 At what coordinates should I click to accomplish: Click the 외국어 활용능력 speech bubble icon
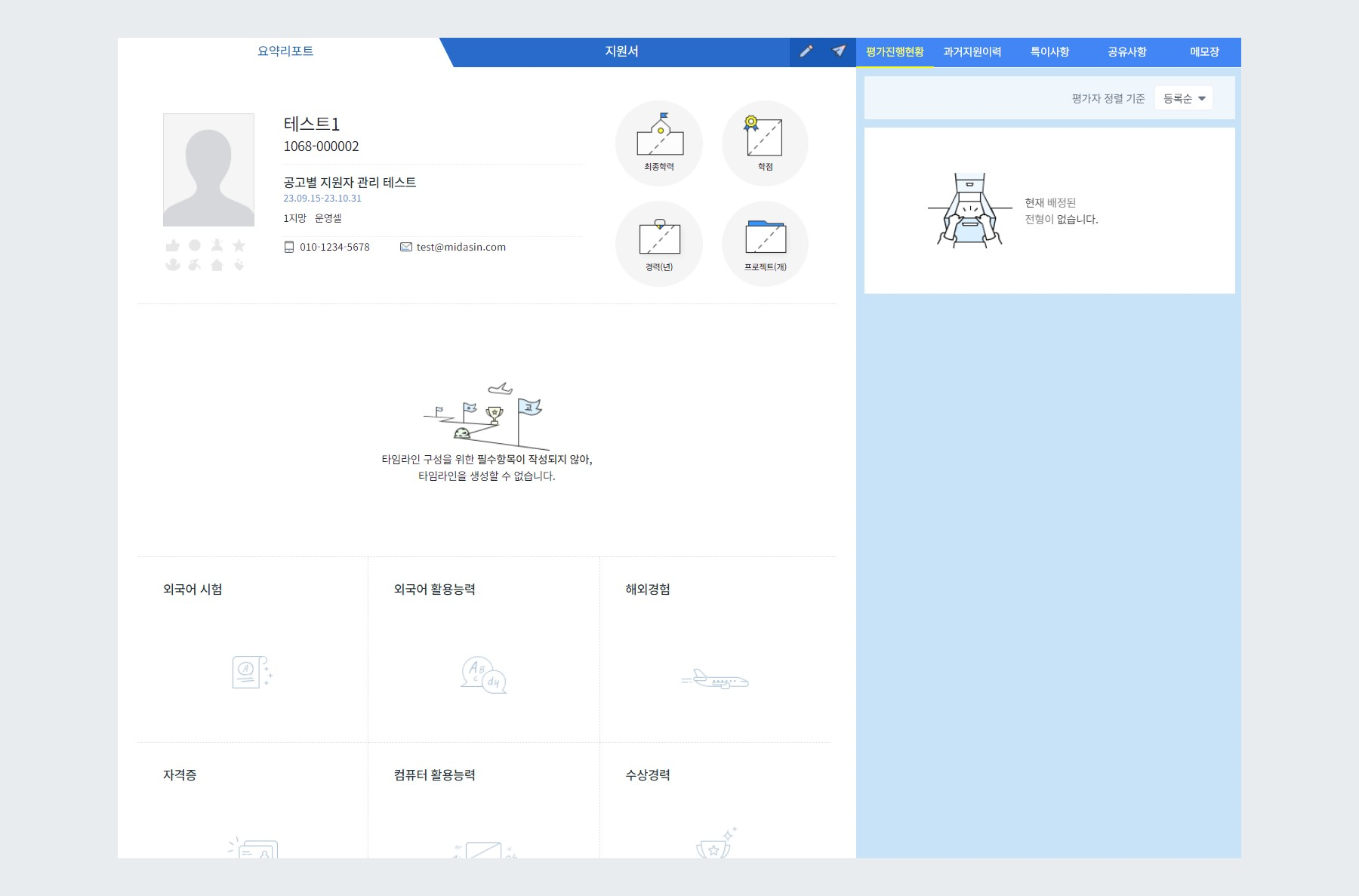pyautogui.click(x=483, y=675)
